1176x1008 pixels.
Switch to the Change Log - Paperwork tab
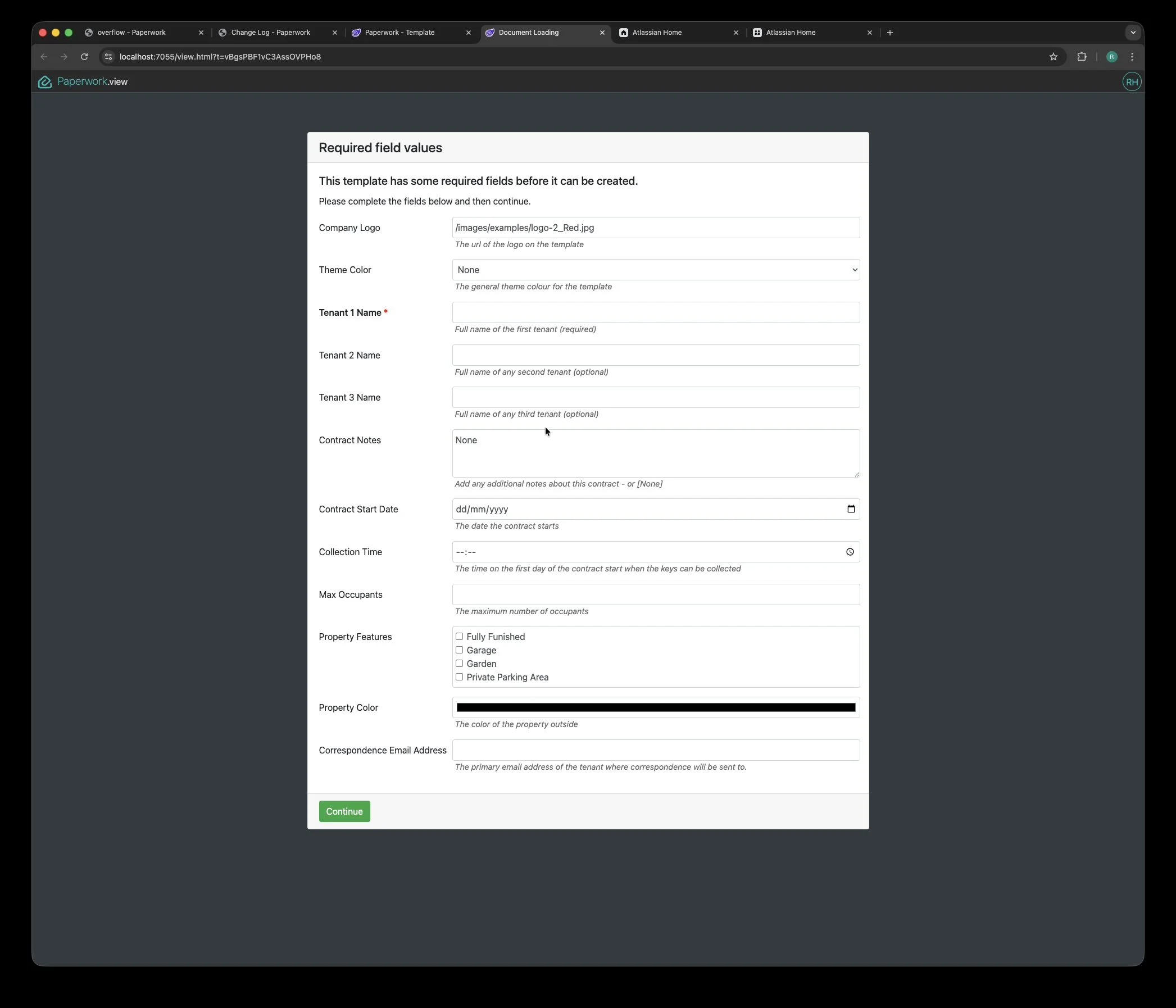click(271, 33)
